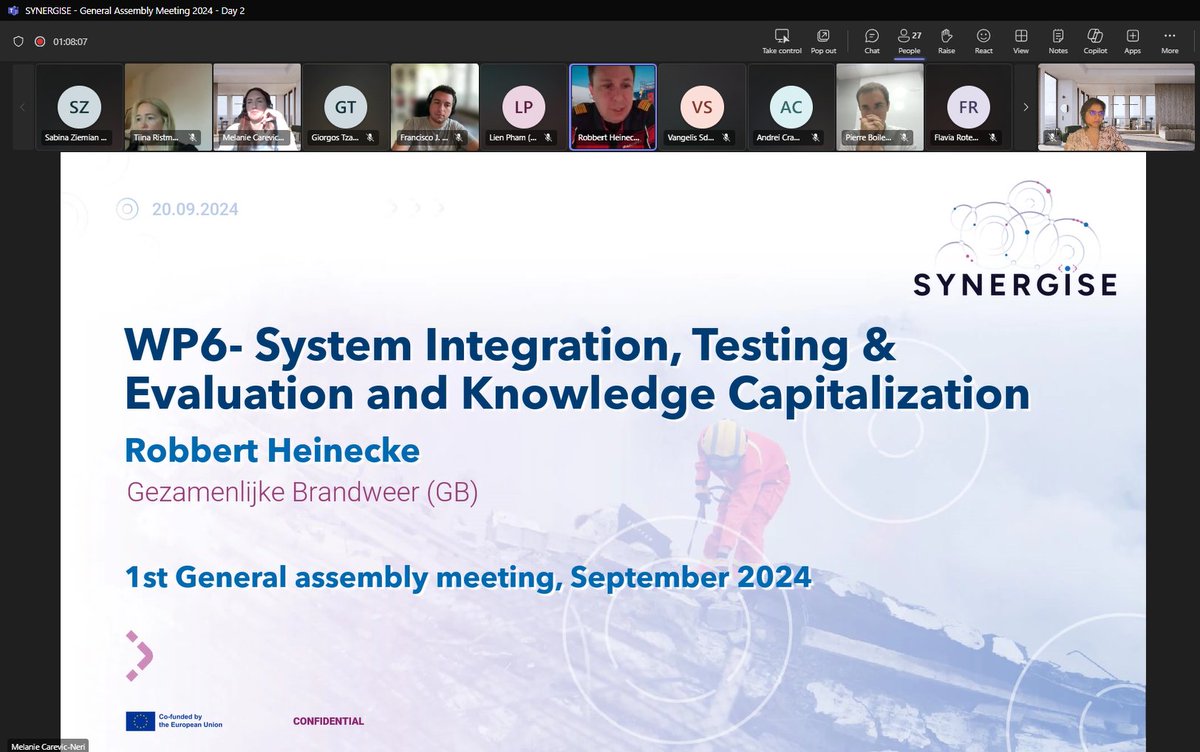Select Lien Pham's LP avatar tile
This screenshot has height=752, width=1200.
[524, 107]
